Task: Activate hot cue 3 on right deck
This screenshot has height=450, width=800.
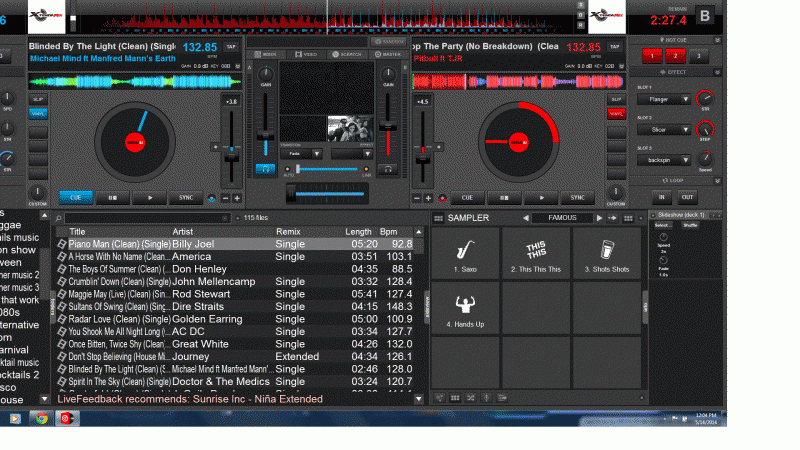Action: point(698,56)
